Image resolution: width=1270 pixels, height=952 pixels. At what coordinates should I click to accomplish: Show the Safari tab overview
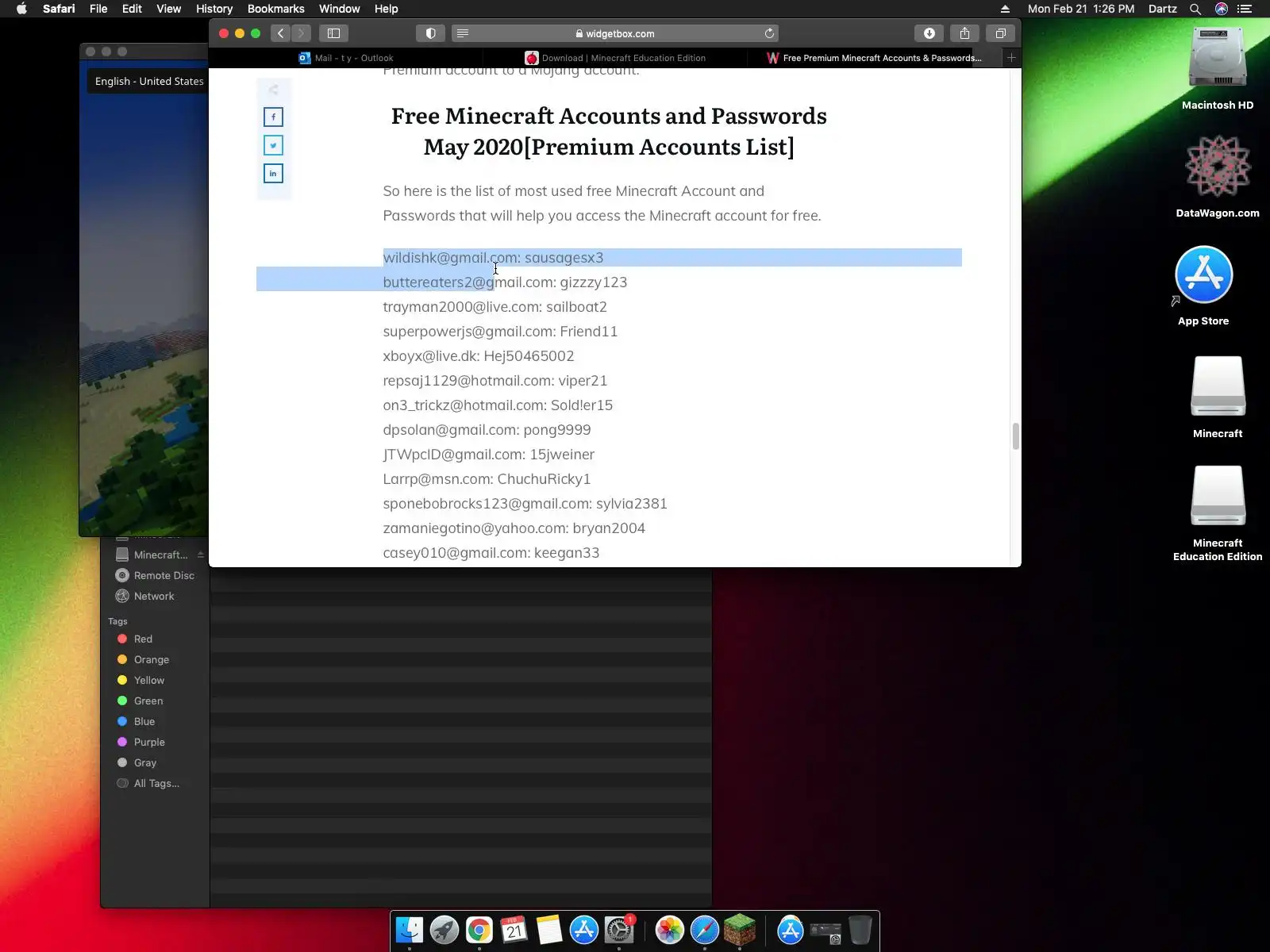[1001, 33]
